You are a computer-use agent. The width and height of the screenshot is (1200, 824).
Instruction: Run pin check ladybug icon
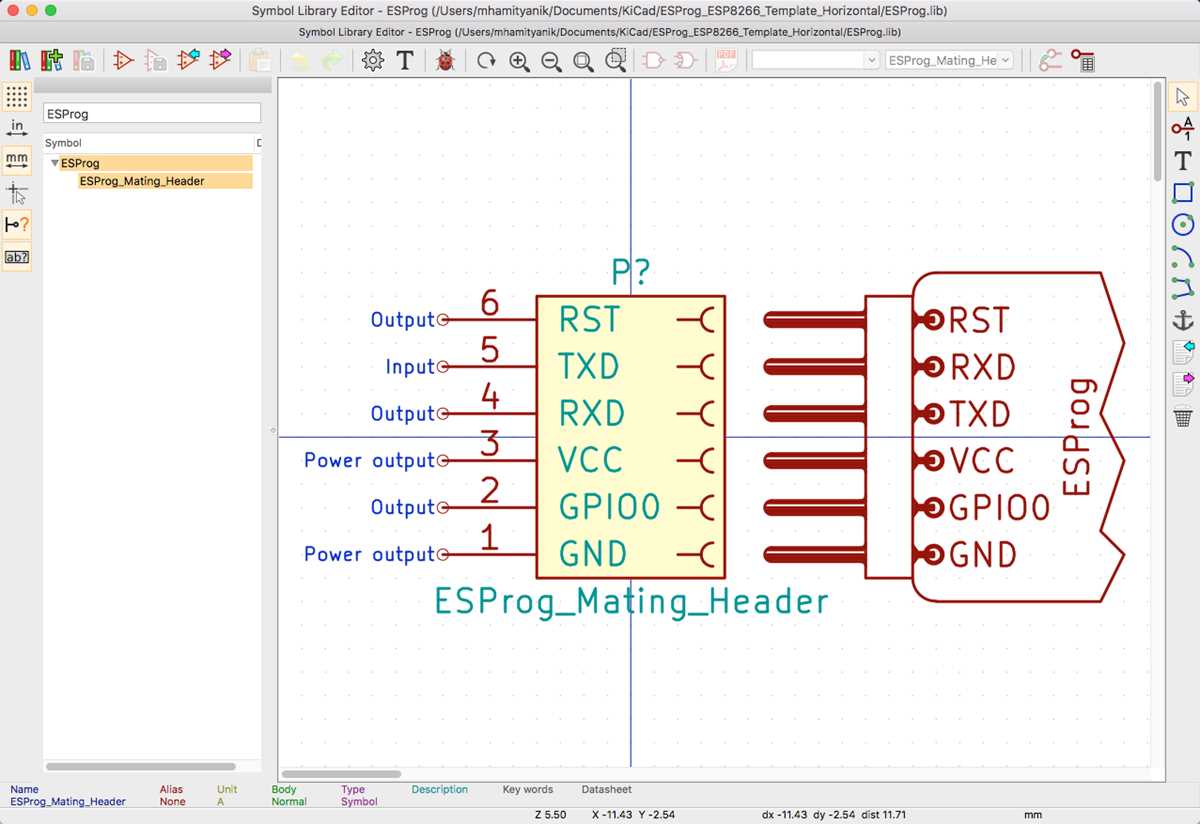445,60
